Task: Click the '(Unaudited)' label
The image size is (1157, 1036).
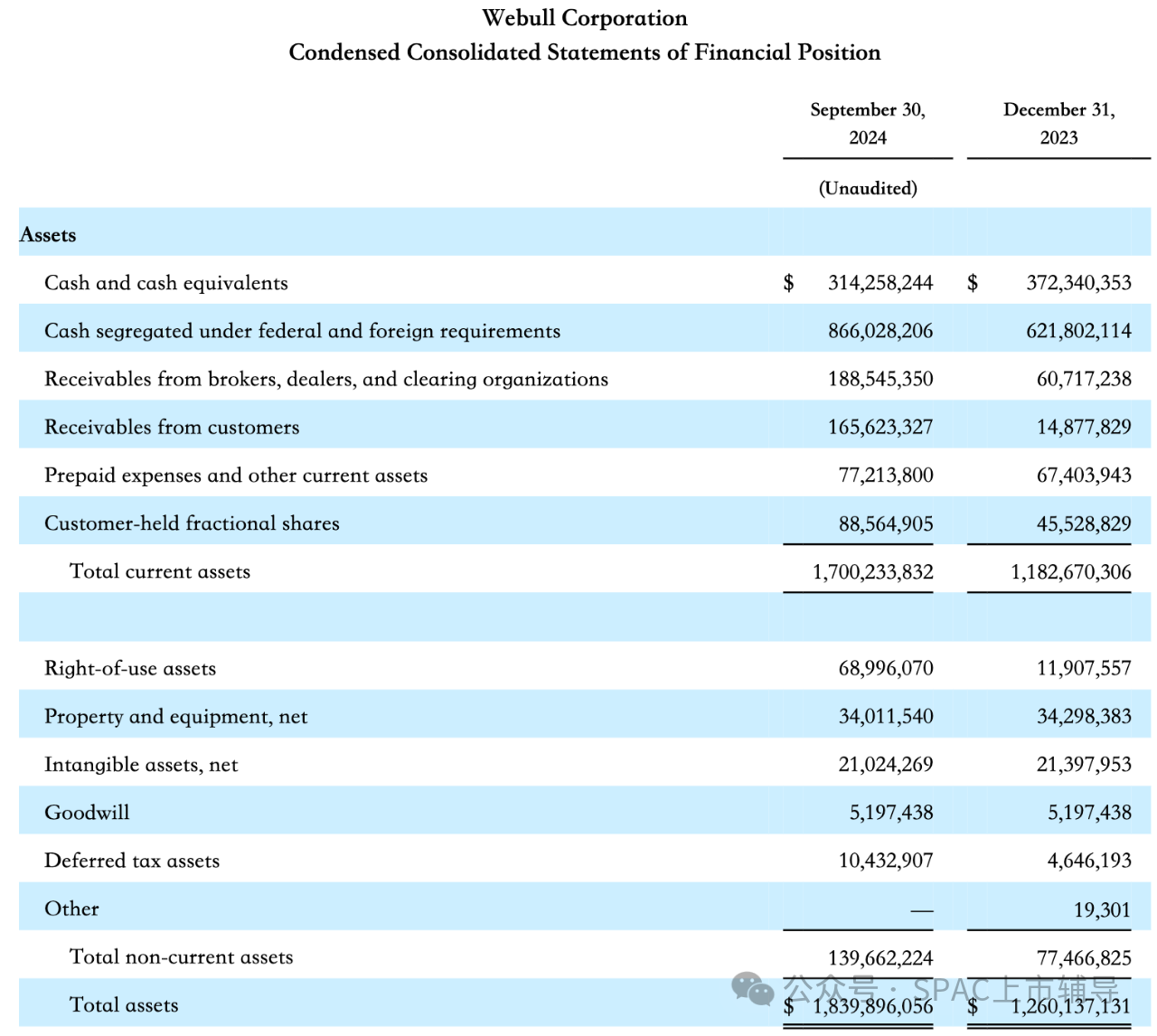Action: (868, 188)
